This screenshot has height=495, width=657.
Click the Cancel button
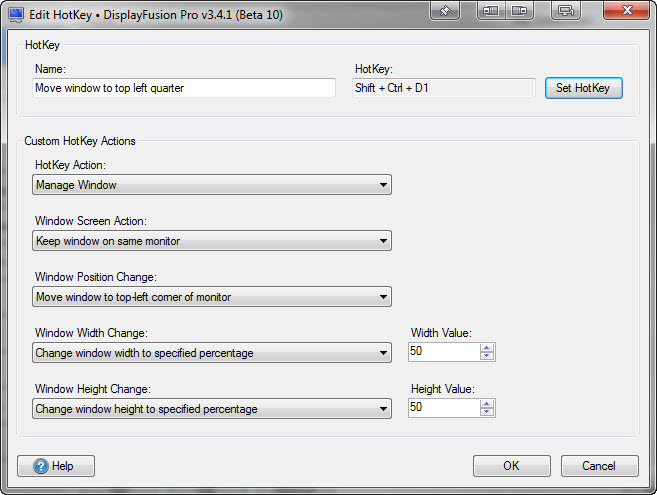pos(600,466)
